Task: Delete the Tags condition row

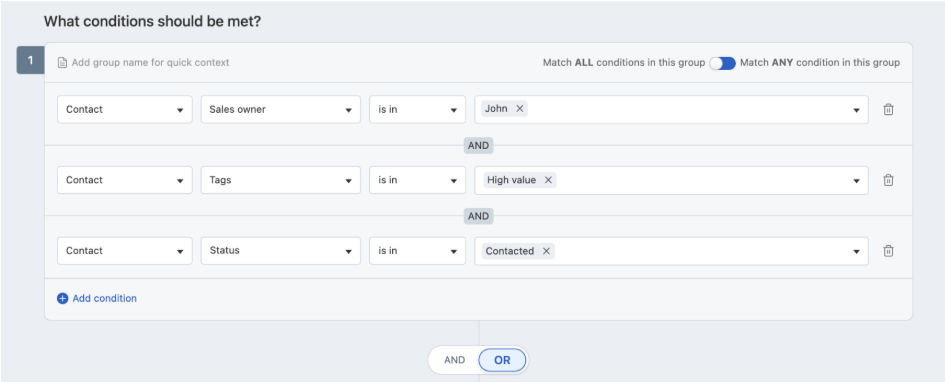Action: pyautogui.click(x=888, y=180)
